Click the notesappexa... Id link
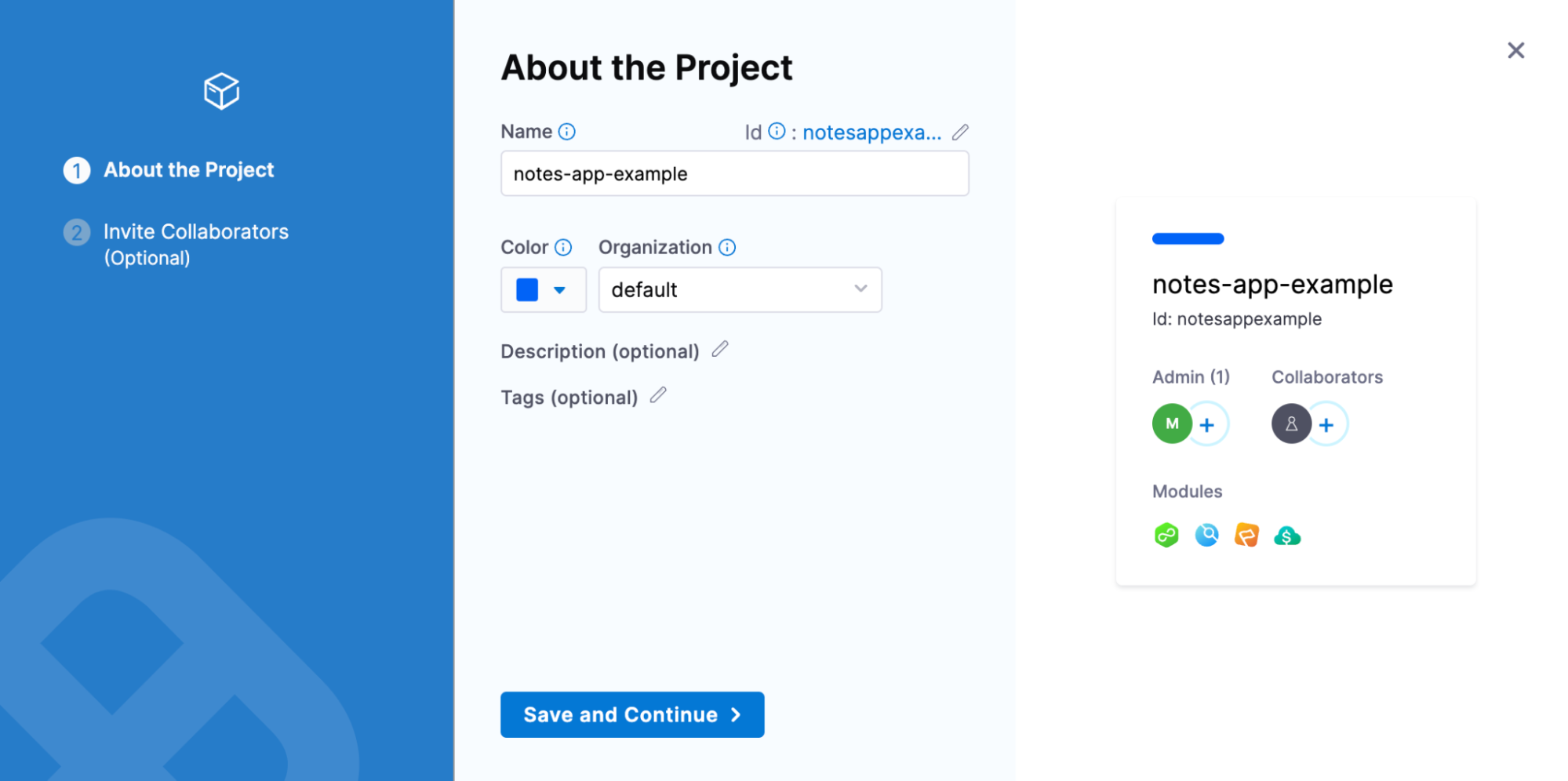Image resolution: width=1568 pixels, height=781 pixels. [872, 132]
